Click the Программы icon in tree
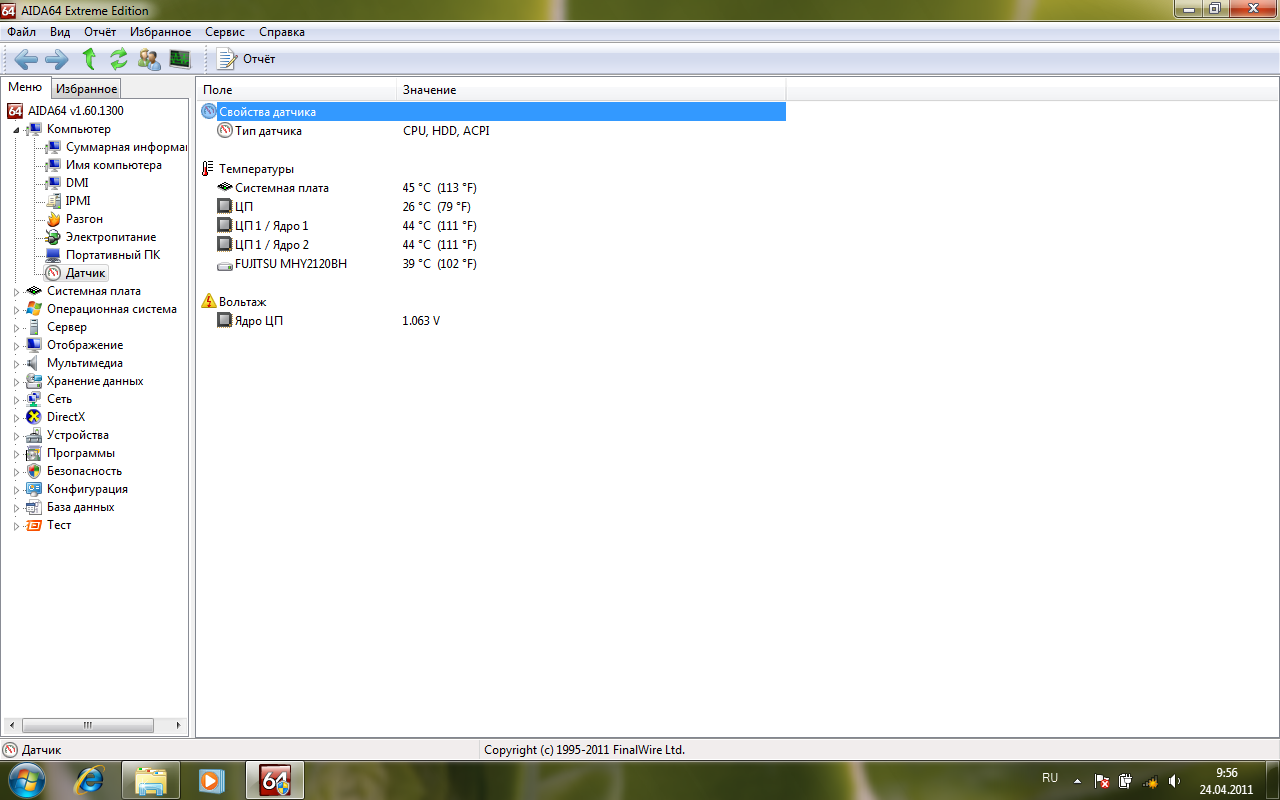Screen dimensions: 1280x800 [x=34, y=453]
